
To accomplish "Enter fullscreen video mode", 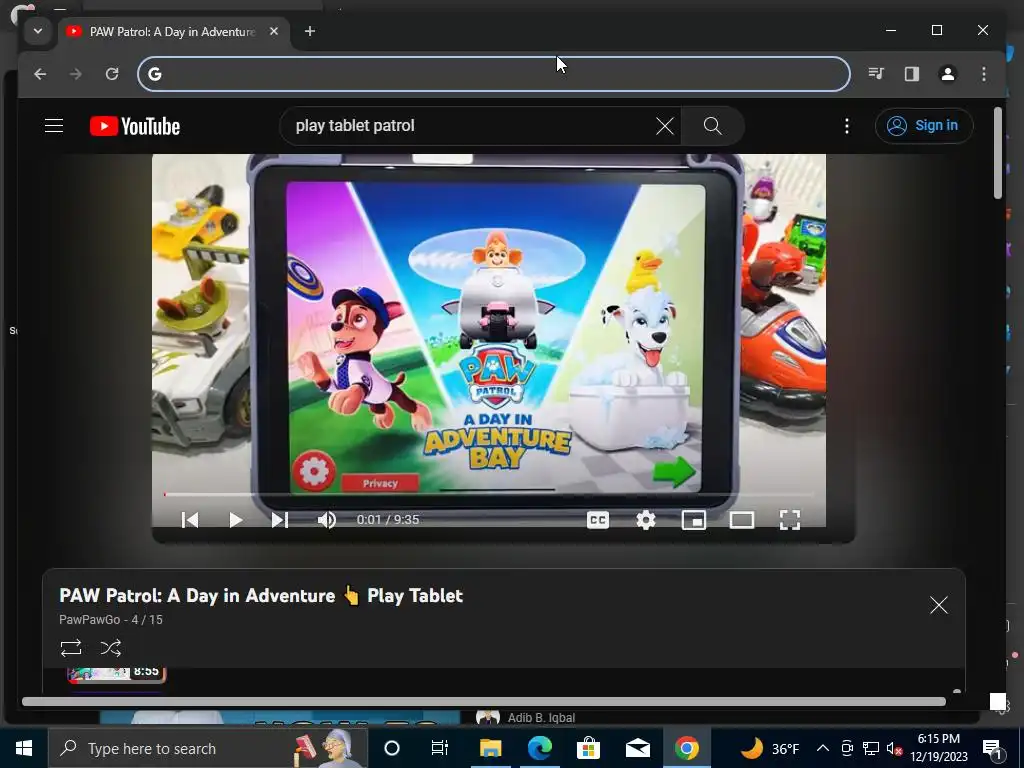I will click(790, 520).
